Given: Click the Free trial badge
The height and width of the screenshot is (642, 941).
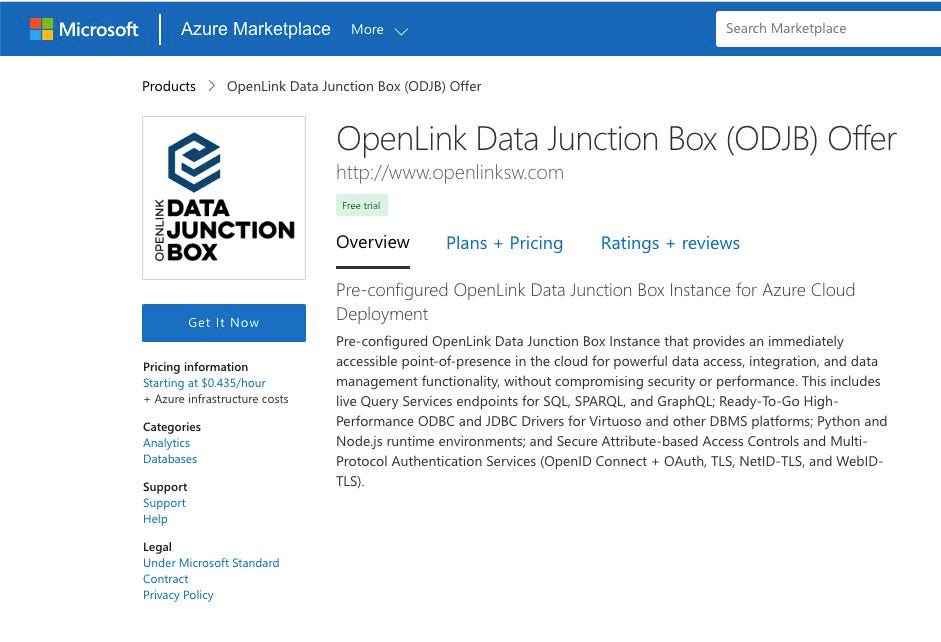Looking at the screenshot, I should (361, 204).
